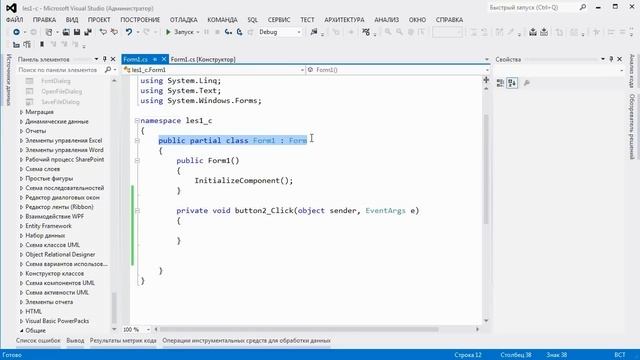This screenshot has height=360, width=640.
Task: Expand Элементы управления Excel group
Action: coord(21,140)
